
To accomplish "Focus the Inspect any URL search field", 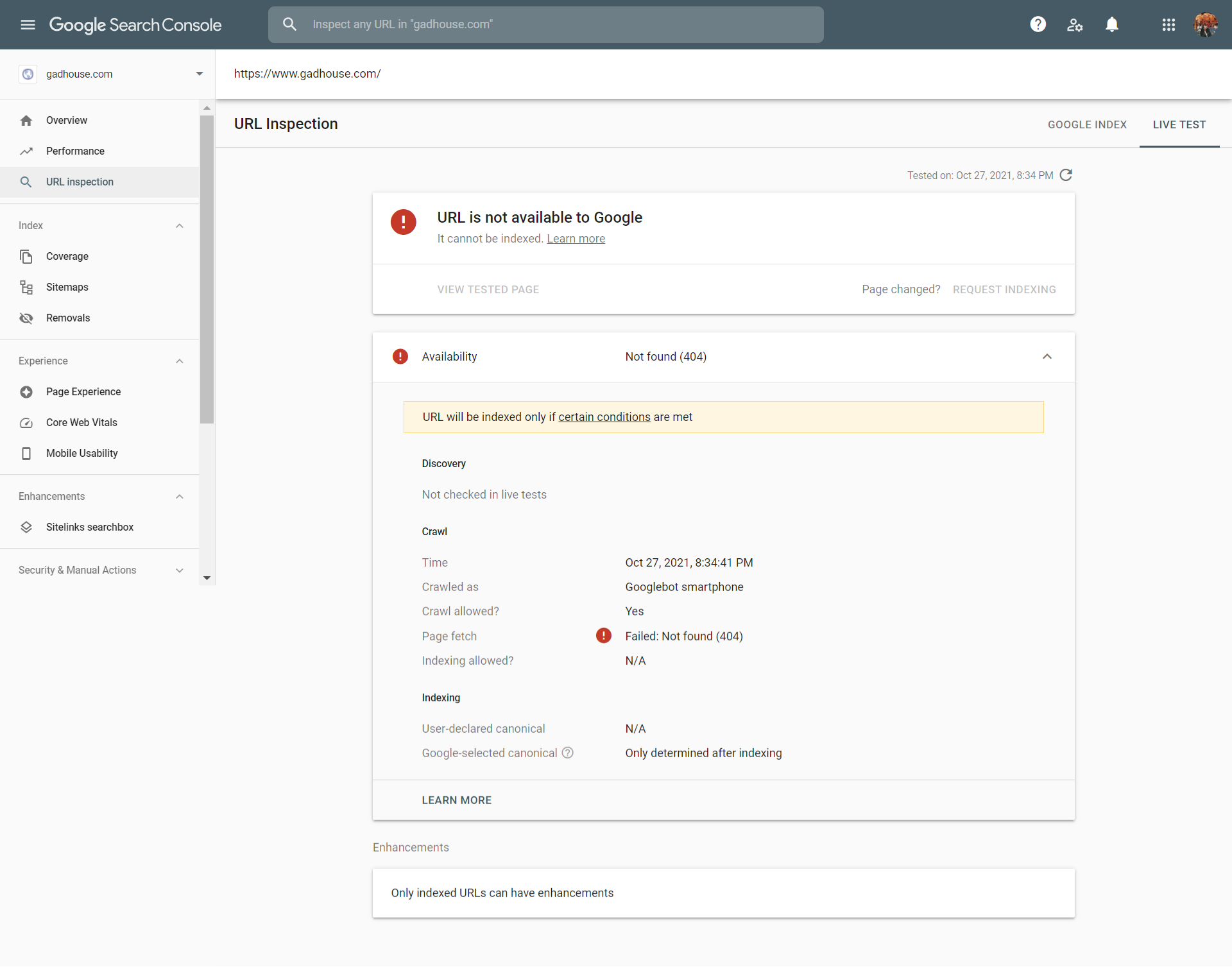I will 545,24.
